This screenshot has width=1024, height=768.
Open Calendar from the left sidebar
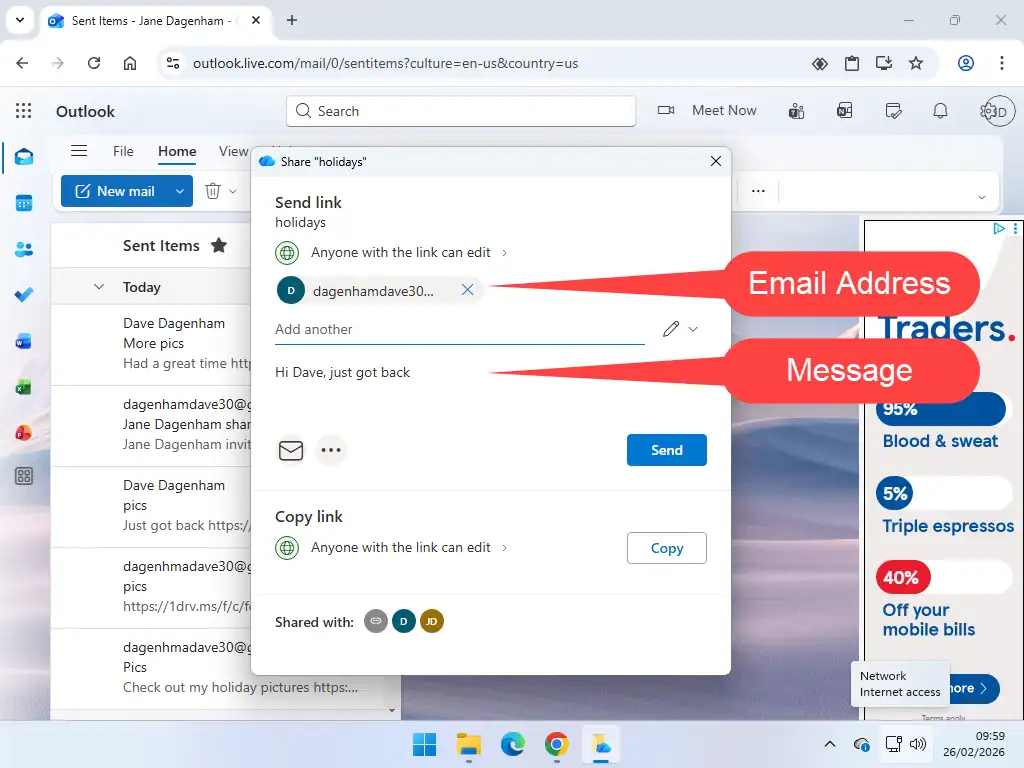coord(24,203)
